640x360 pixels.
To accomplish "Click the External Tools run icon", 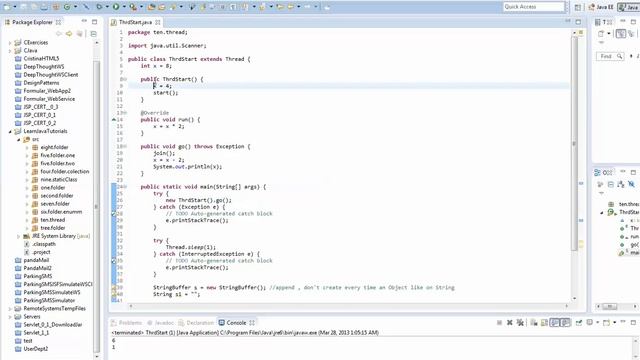I will (133, 7).
